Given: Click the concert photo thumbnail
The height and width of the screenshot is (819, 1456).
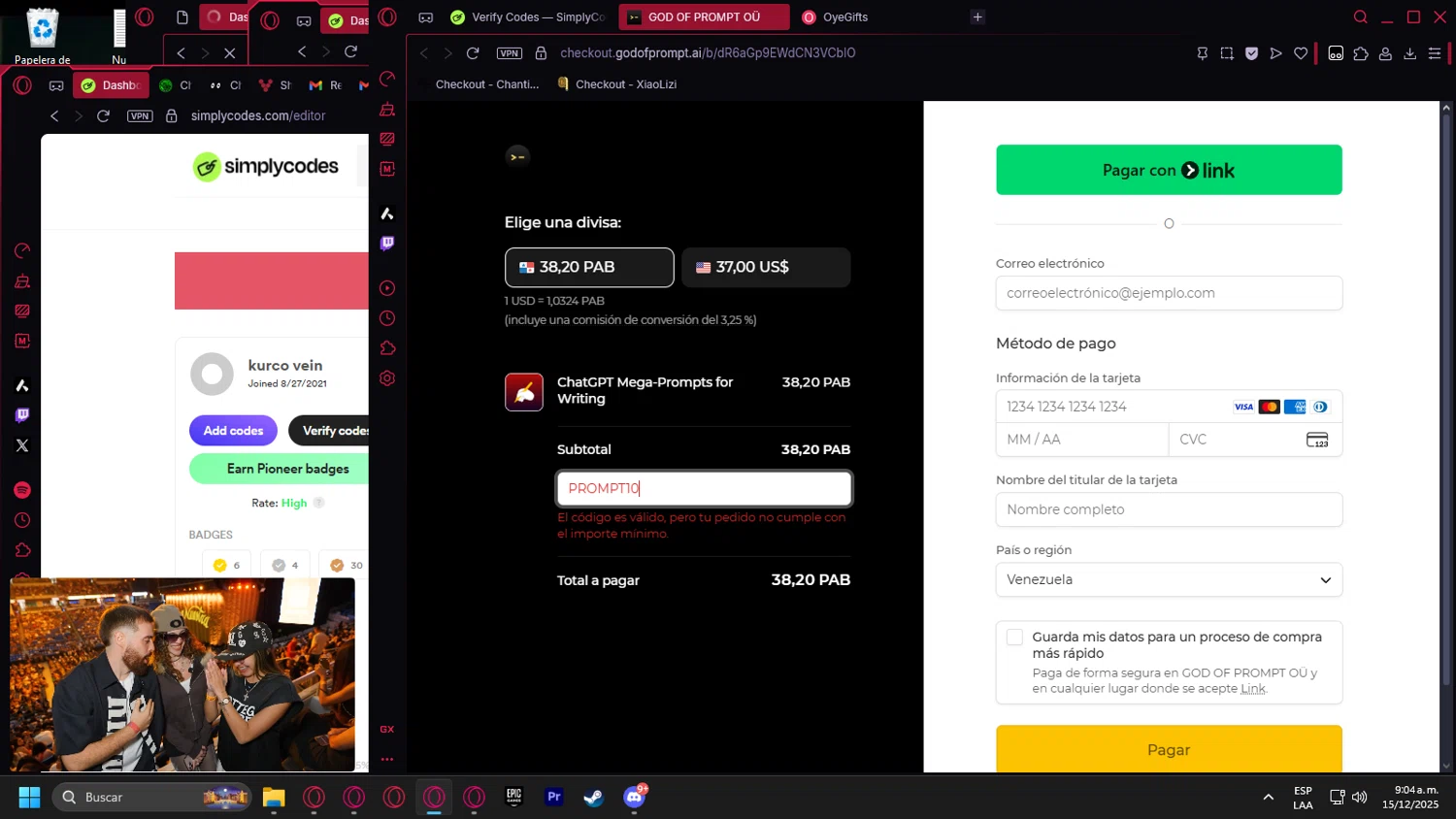Looking at the screenshot, I should click(x=182, y=674).
